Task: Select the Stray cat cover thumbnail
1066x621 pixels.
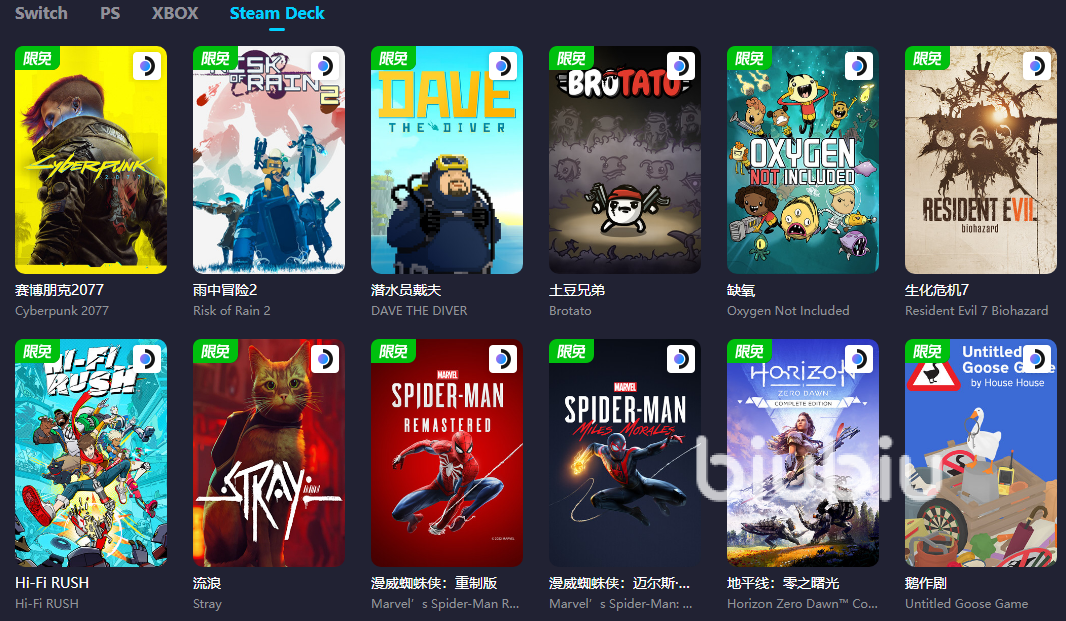Action: click(269, 453)
